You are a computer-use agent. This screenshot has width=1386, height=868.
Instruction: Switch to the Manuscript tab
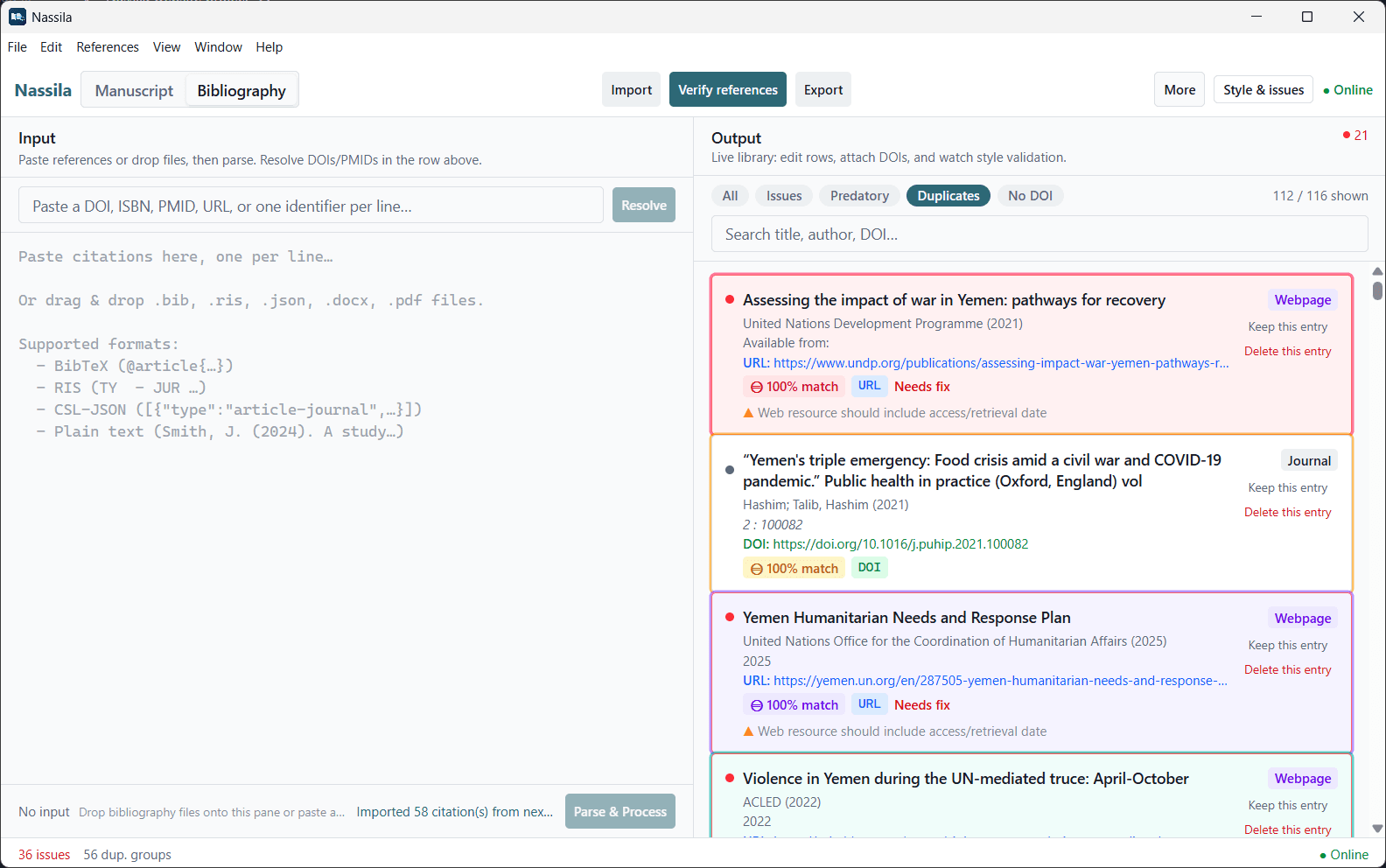[134, 90]
